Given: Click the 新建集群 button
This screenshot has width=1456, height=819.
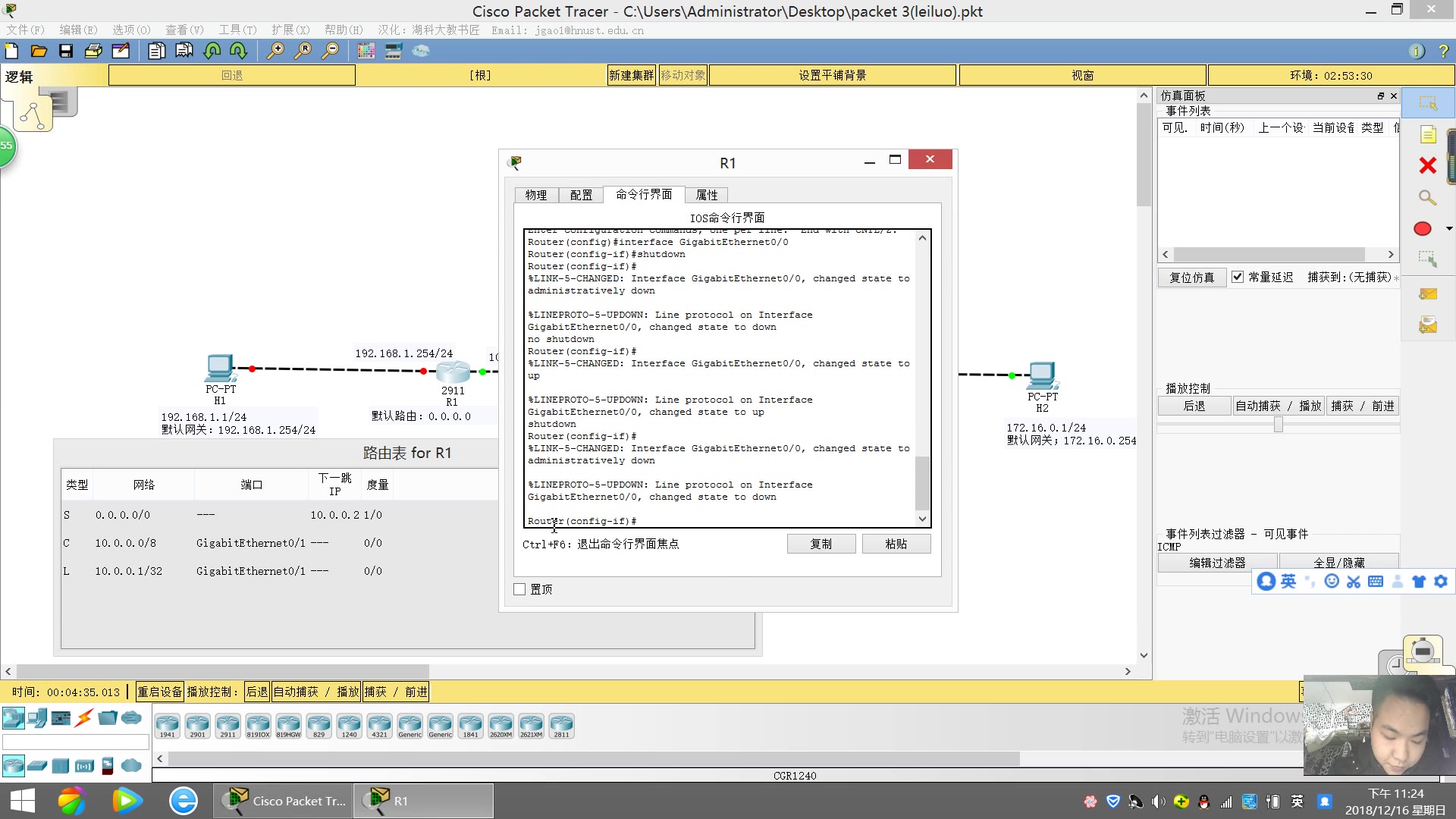Looking at the screenshot, I should 632,75.
